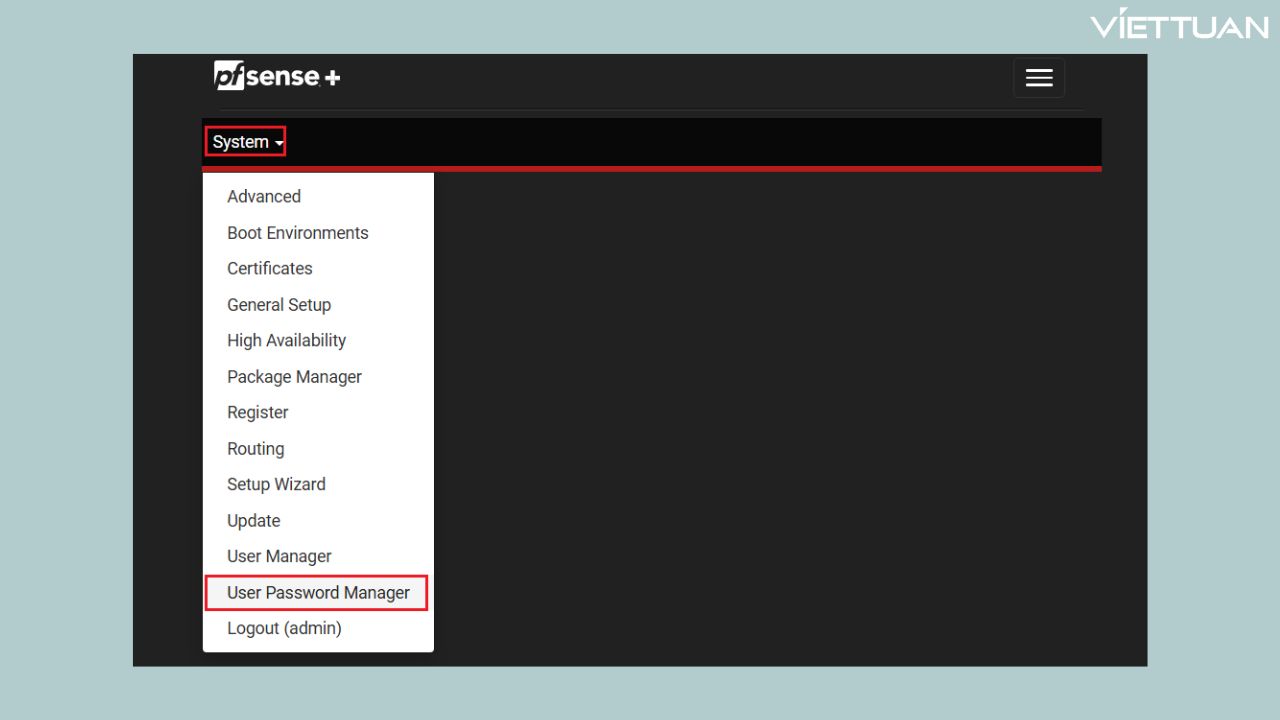1280x720 pixels.
Task: Toggle the hamburger navigation menu
Action: [x=1039, y=78]
